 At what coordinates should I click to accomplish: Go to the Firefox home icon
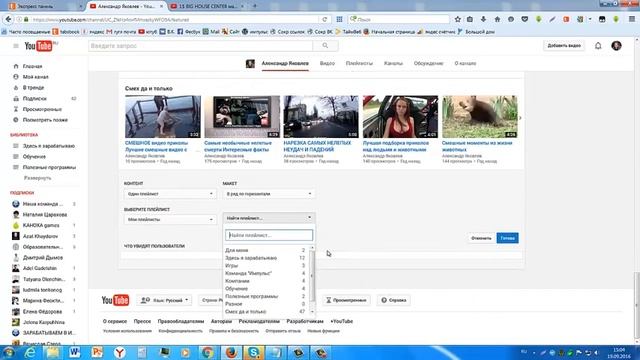497,19
